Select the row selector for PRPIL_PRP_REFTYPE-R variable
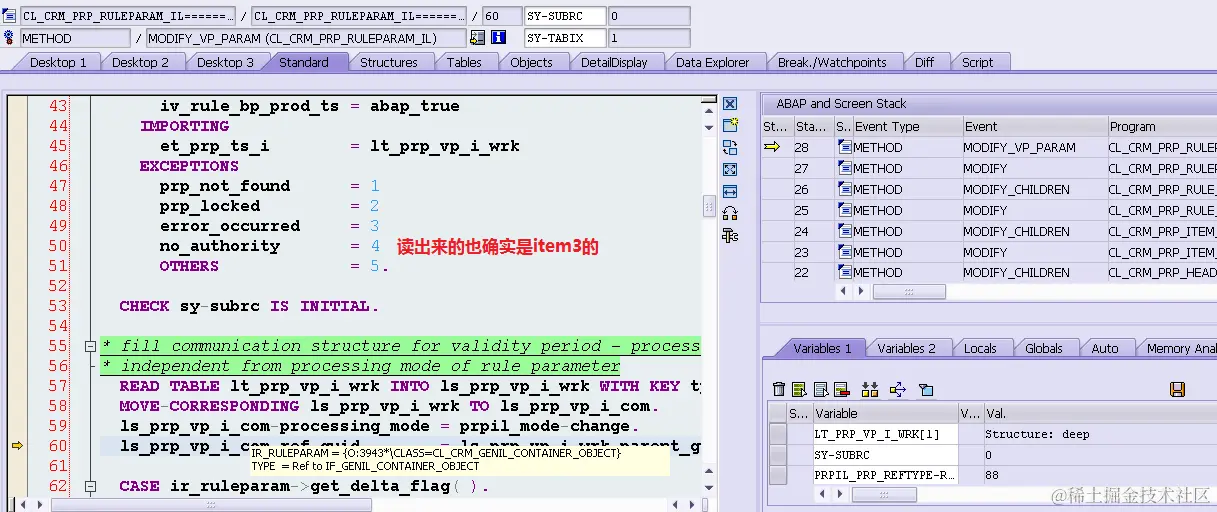1217x512 pixels. [x=777, y=476]
